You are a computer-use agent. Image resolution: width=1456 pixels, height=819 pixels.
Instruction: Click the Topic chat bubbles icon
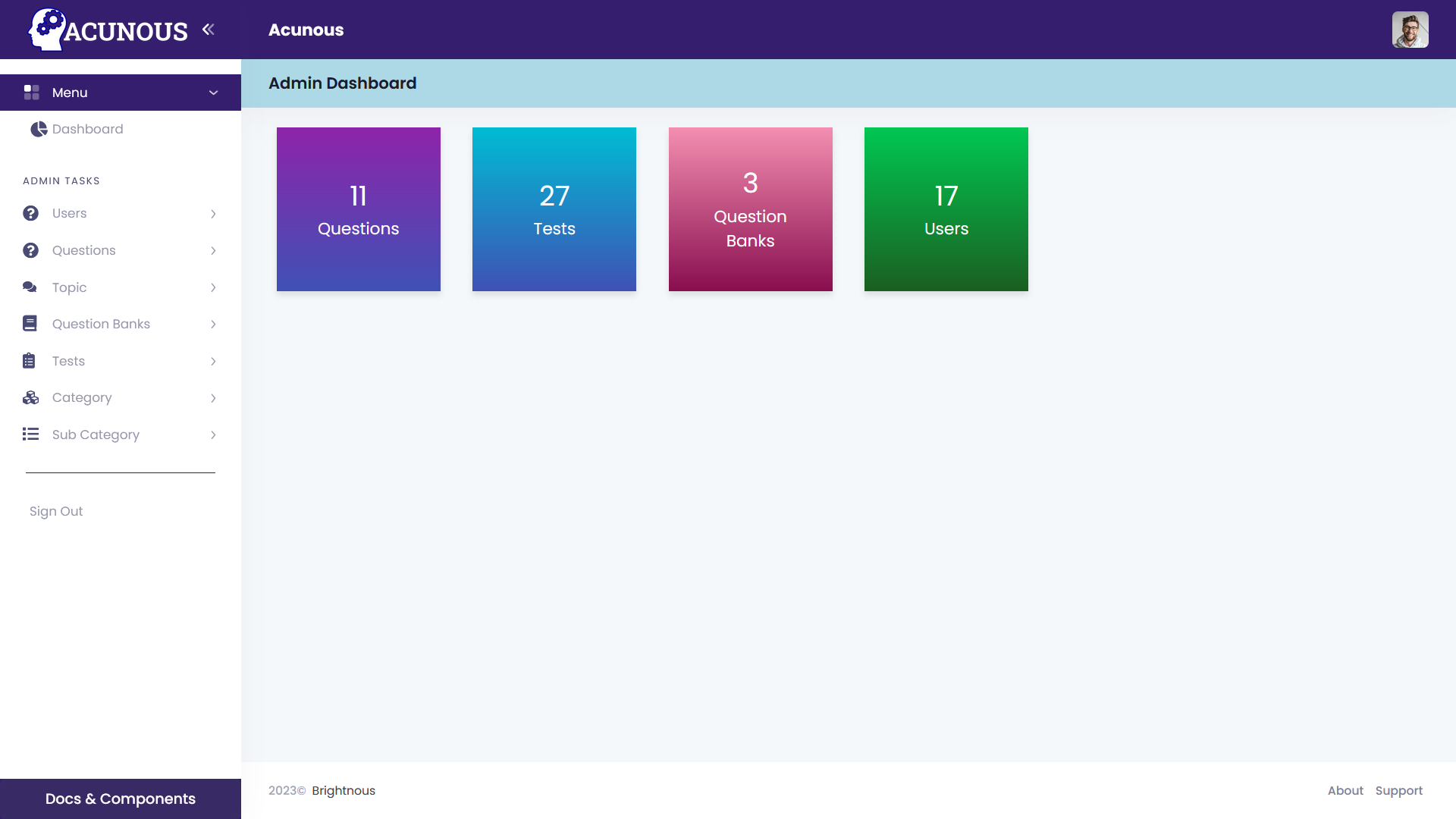click(x=30, y=287)
